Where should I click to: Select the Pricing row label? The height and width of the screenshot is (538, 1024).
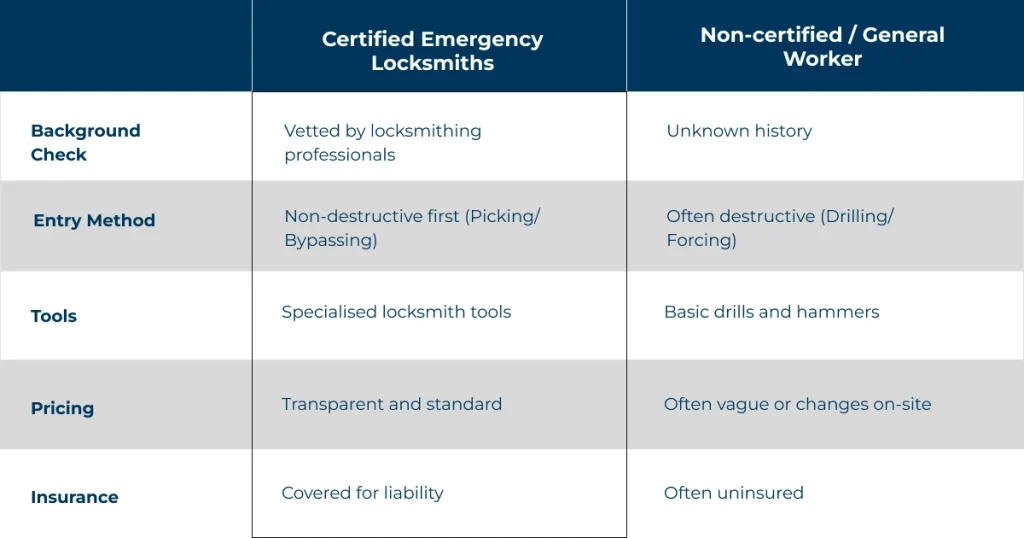pos(62,408)
